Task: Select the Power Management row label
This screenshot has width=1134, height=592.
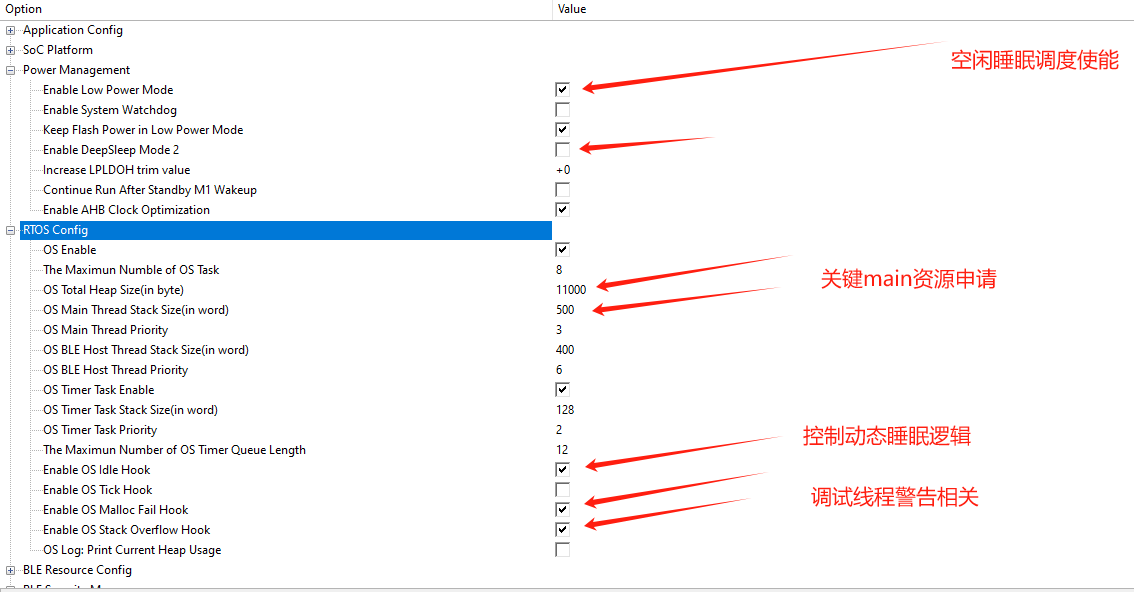Action: pyautogui.click(x=77, y=70)
